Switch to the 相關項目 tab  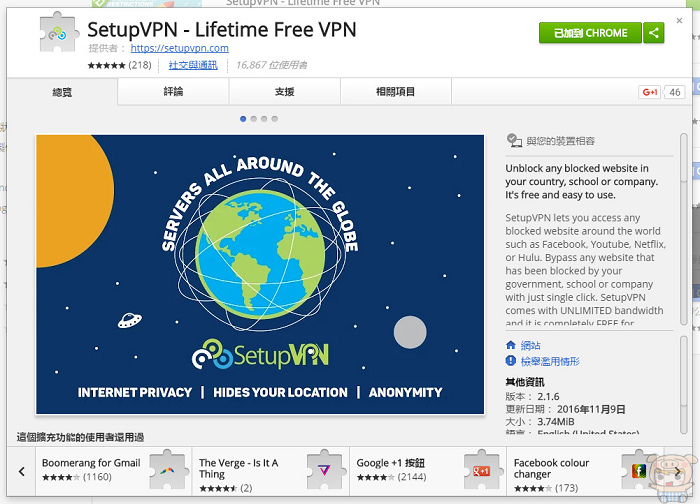pos(396,92)
